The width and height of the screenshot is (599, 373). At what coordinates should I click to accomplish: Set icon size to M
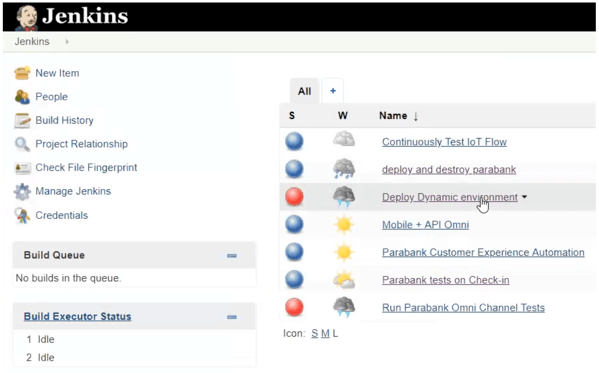[x=325, y=334]
